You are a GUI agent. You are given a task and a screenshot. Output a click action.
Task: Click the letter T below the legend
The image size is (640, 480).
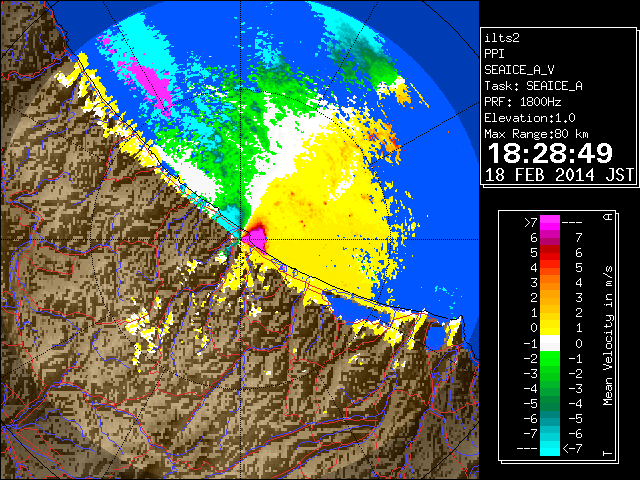coord(608,453)
